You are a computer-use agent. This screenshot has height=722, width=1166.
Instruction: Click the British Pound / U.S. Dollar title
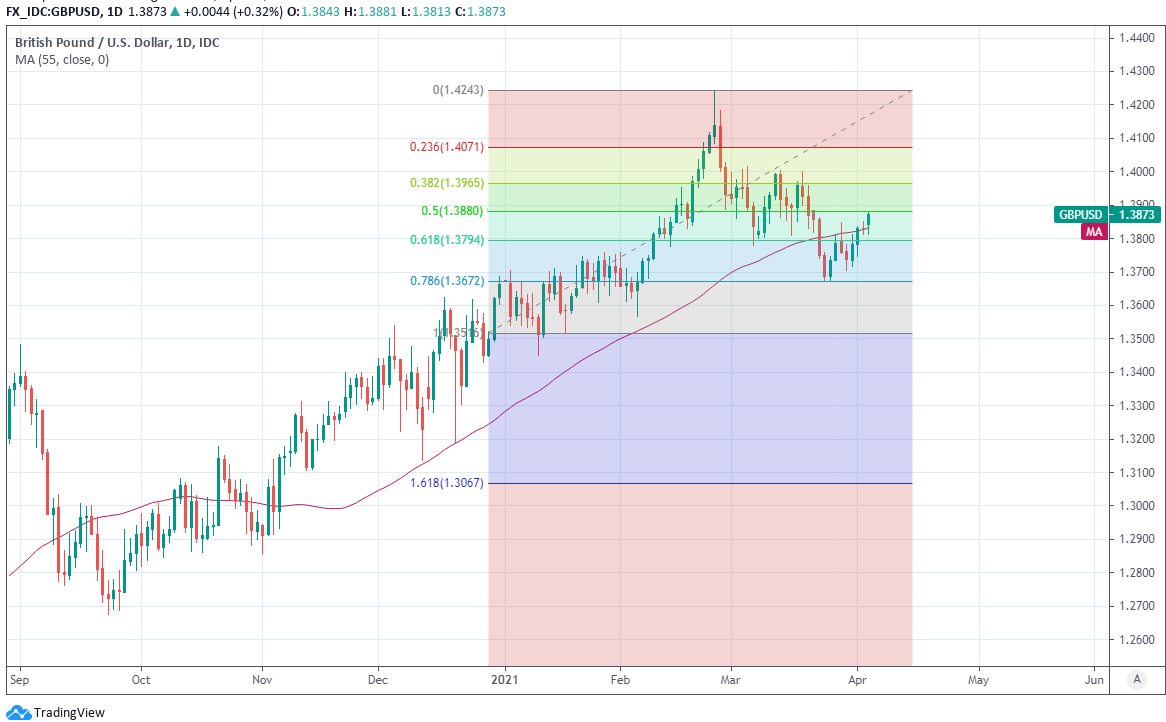coord(117,43)
